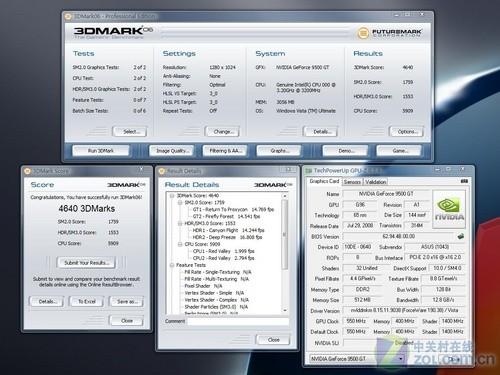Click Close button in Result Details window
This screenshot has height=375, width=500.
273,340
